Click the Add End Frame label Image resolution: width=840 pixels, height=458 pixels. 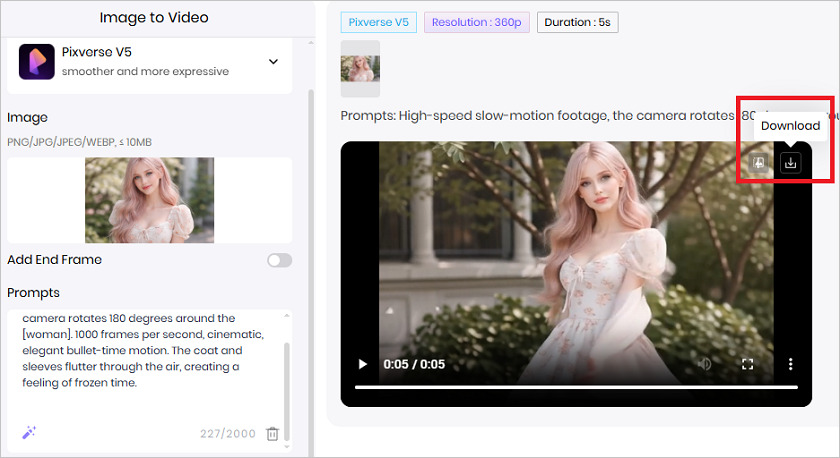55,260
